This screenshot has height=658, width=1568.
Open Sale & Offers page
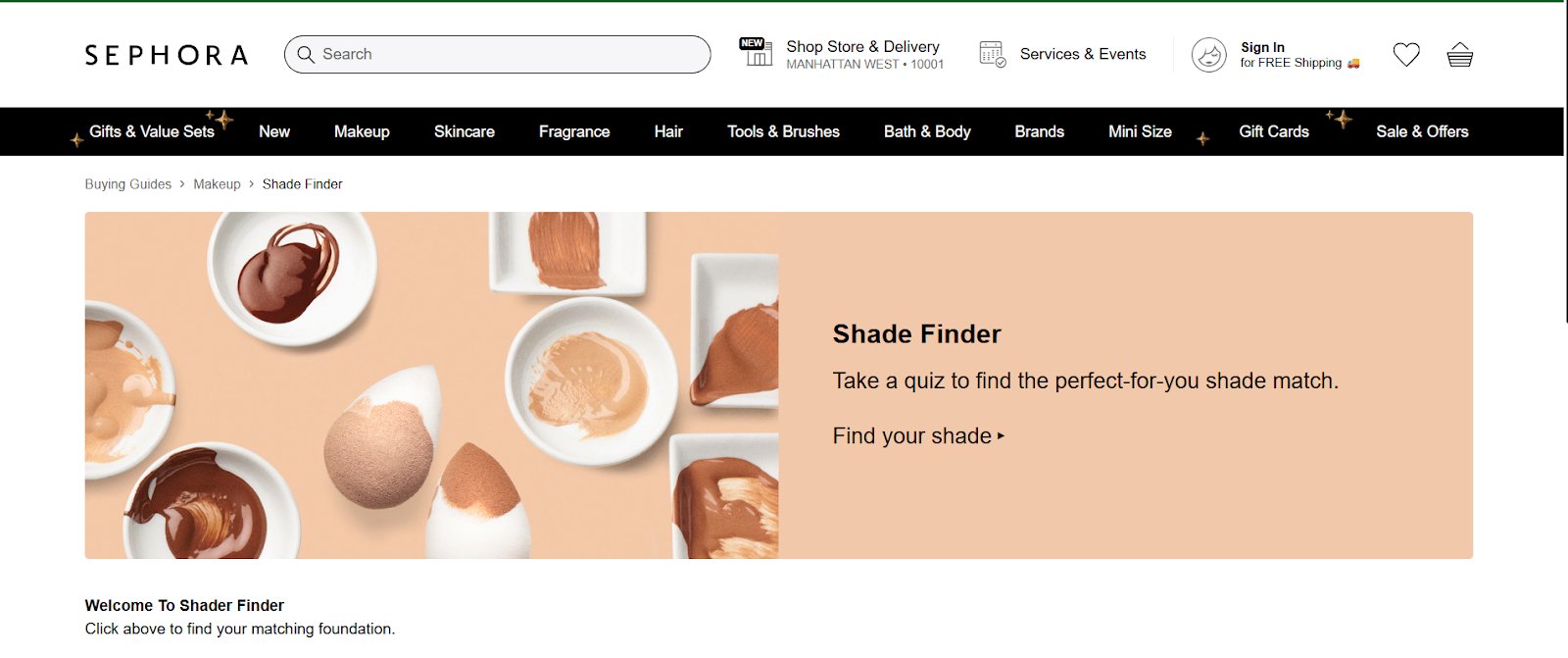1421,131
